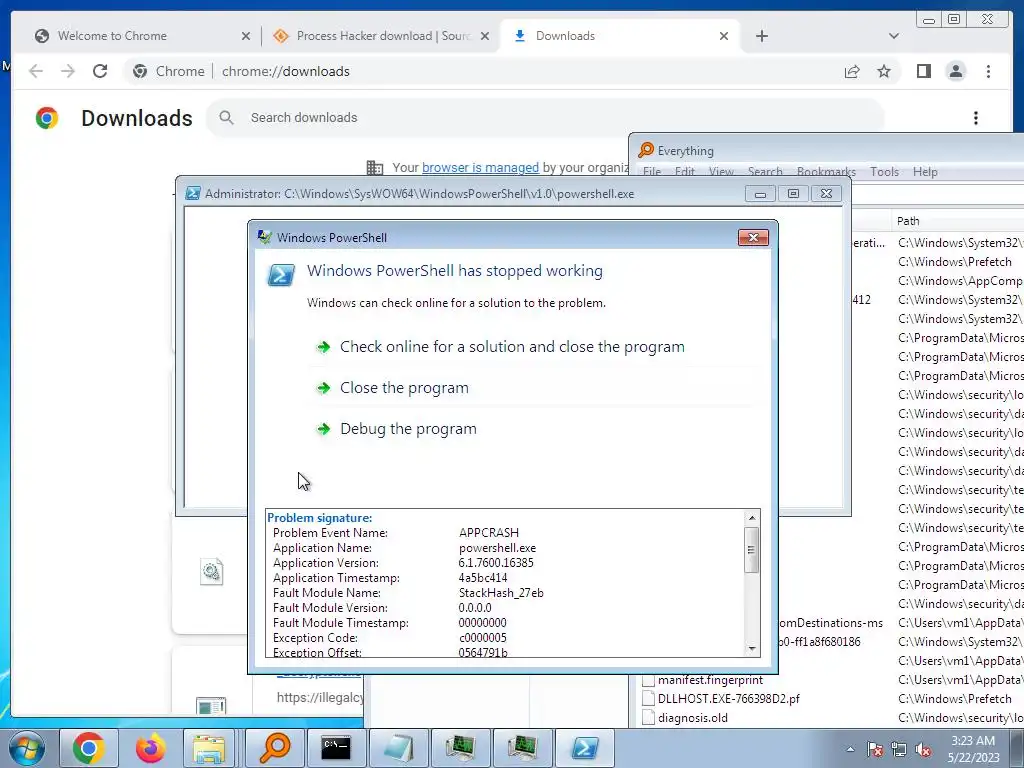Switch to Process Hacker download tab

[381, 36]
